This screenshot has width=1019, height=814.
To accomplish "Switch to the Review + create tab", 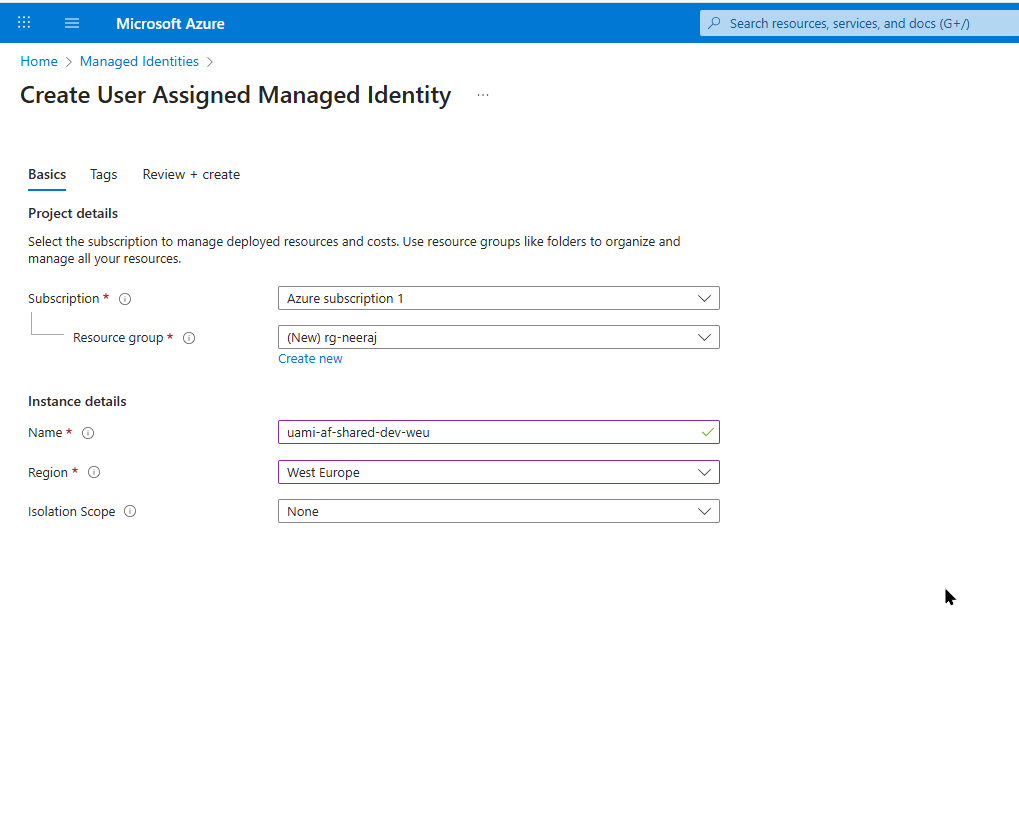I will 191,174.
